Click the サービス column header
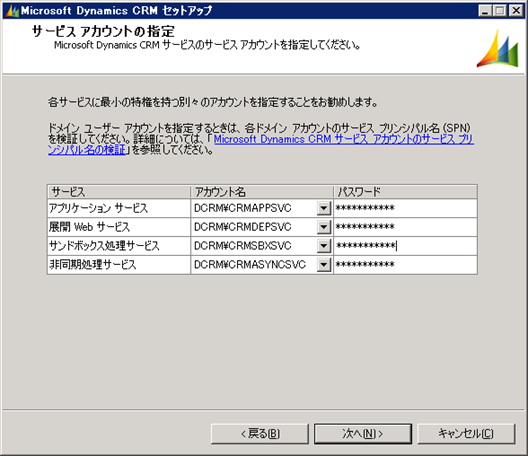 [x=119, y=192]
